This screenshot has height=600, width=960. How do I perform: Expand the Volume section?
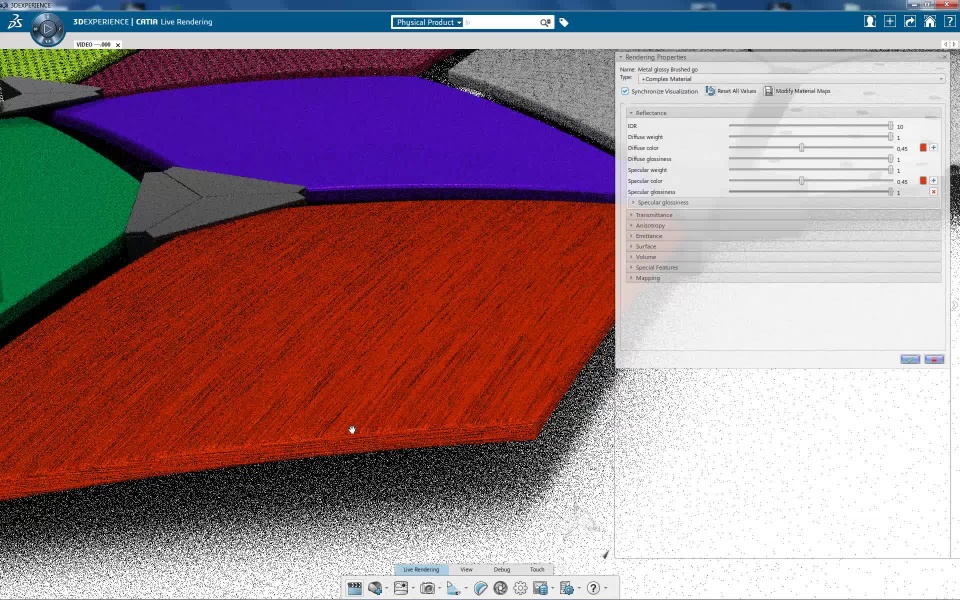point(783,257)
